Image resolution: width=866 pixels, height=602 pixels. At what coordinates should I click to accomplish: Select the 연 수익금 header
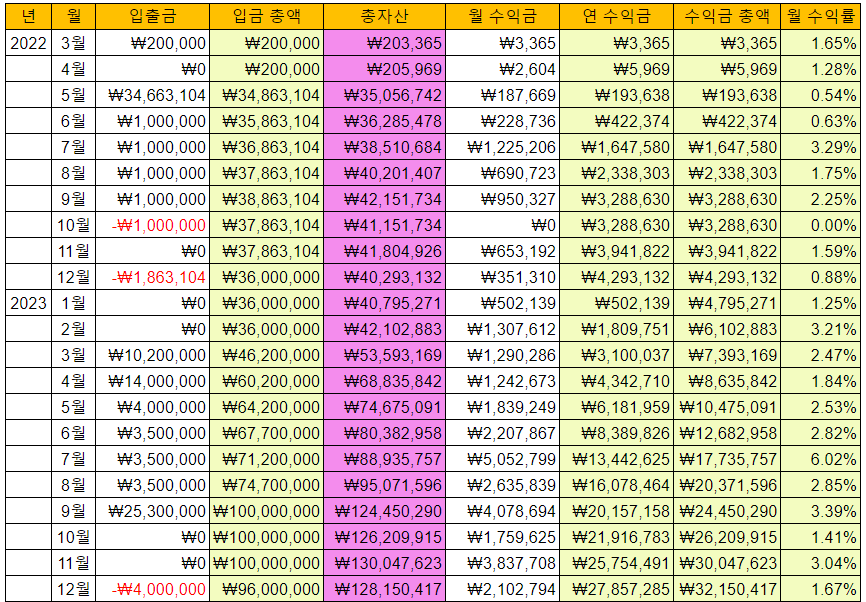(x=616, y=16)
